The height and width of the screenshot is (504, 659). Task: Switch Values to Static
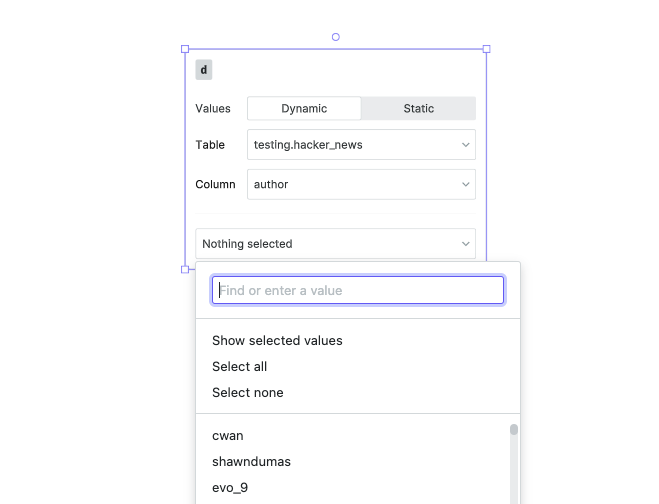419,108
